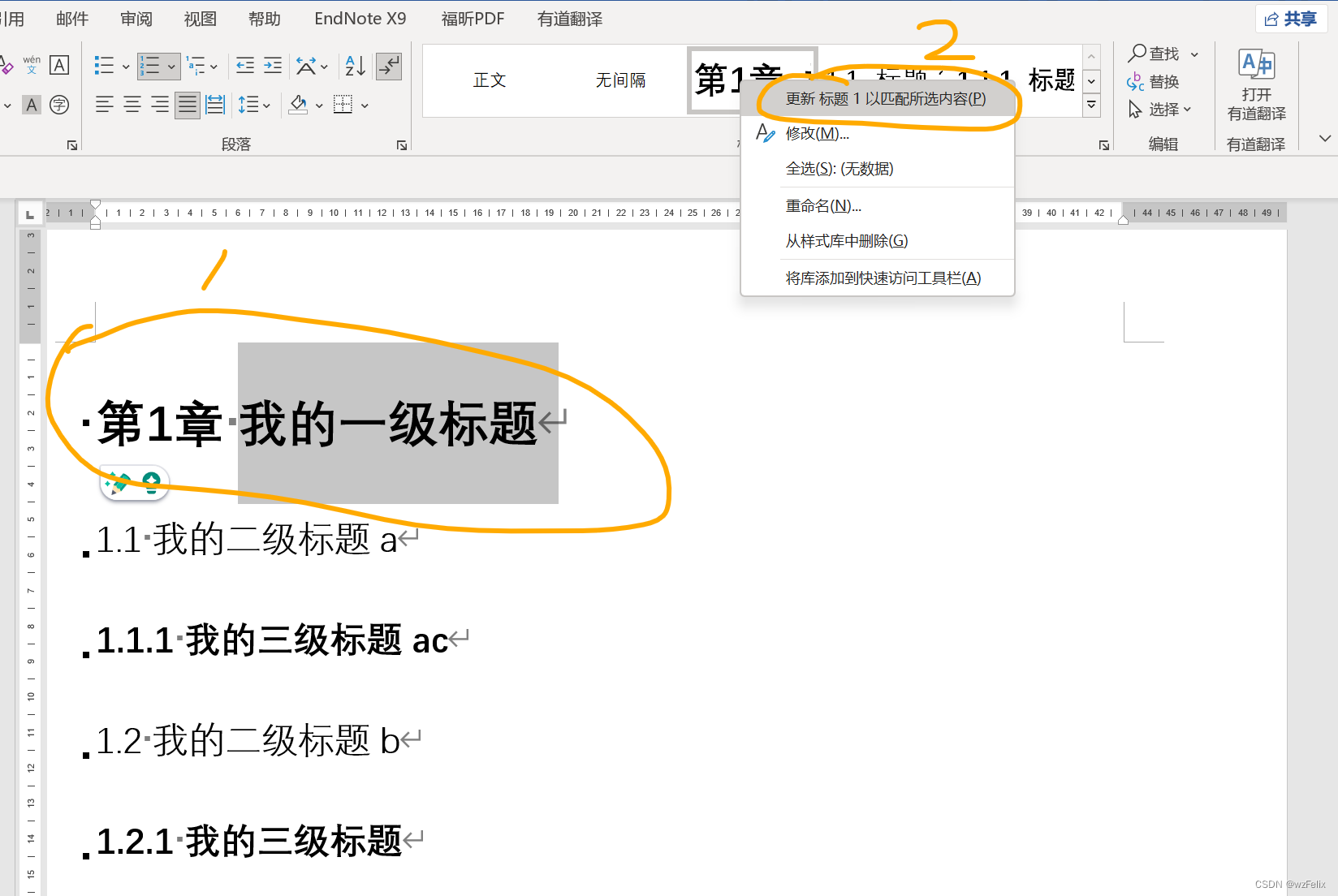Expand Chinese layout dropdown arrow
This screenshot has height=896, width=1338.
pyautogui.click(x=324, y=67)
